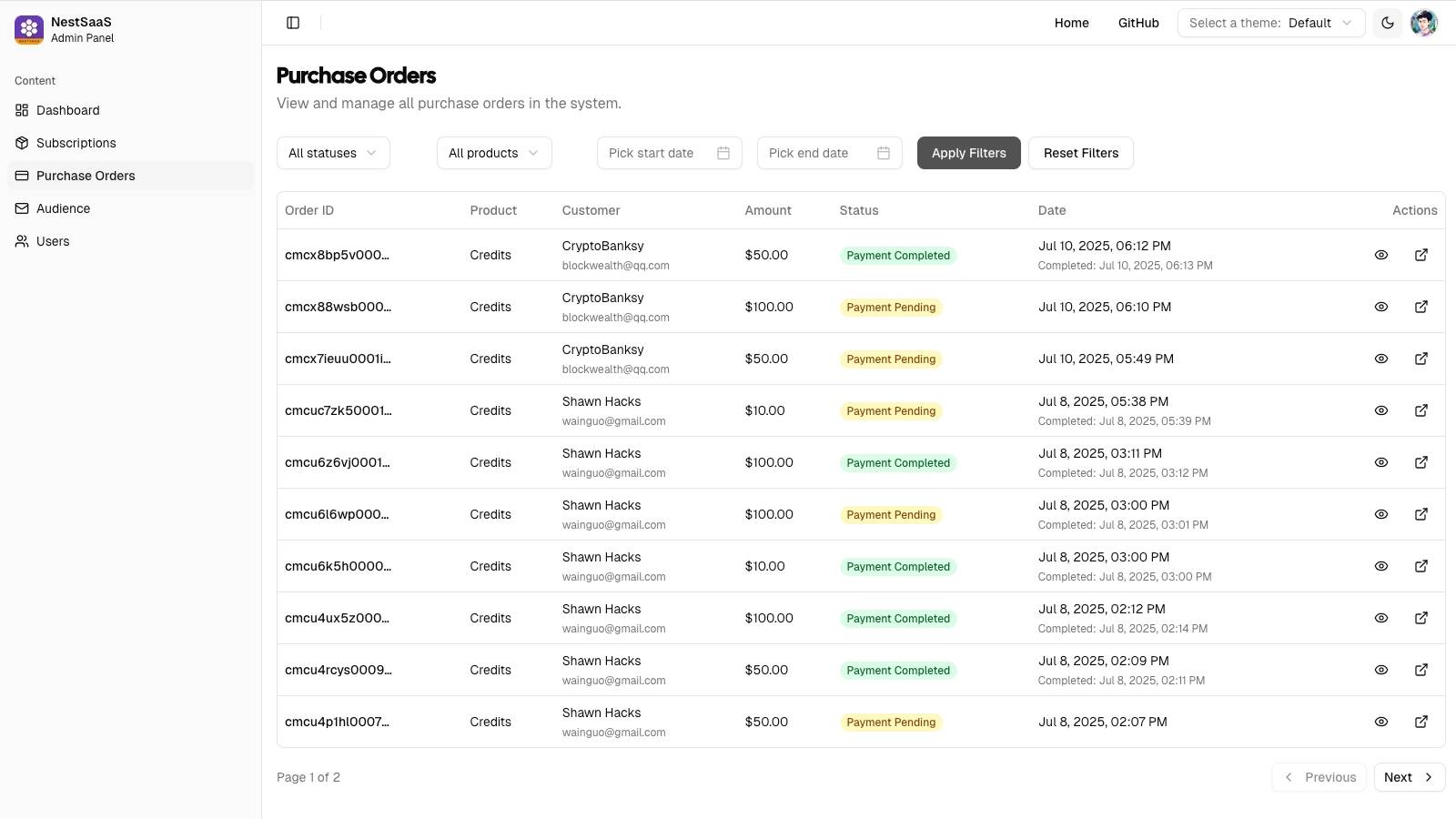Collapse the sidebar using the panel toggle icon
1456x819 pixels.
click(x=292, y=22)
